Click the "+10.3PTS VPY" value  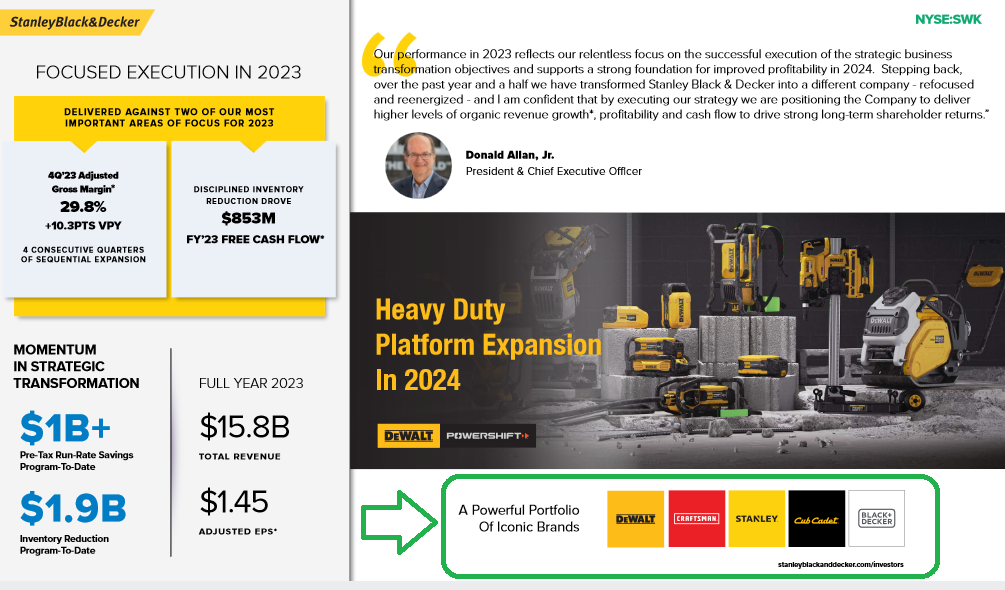pos(83,225)
